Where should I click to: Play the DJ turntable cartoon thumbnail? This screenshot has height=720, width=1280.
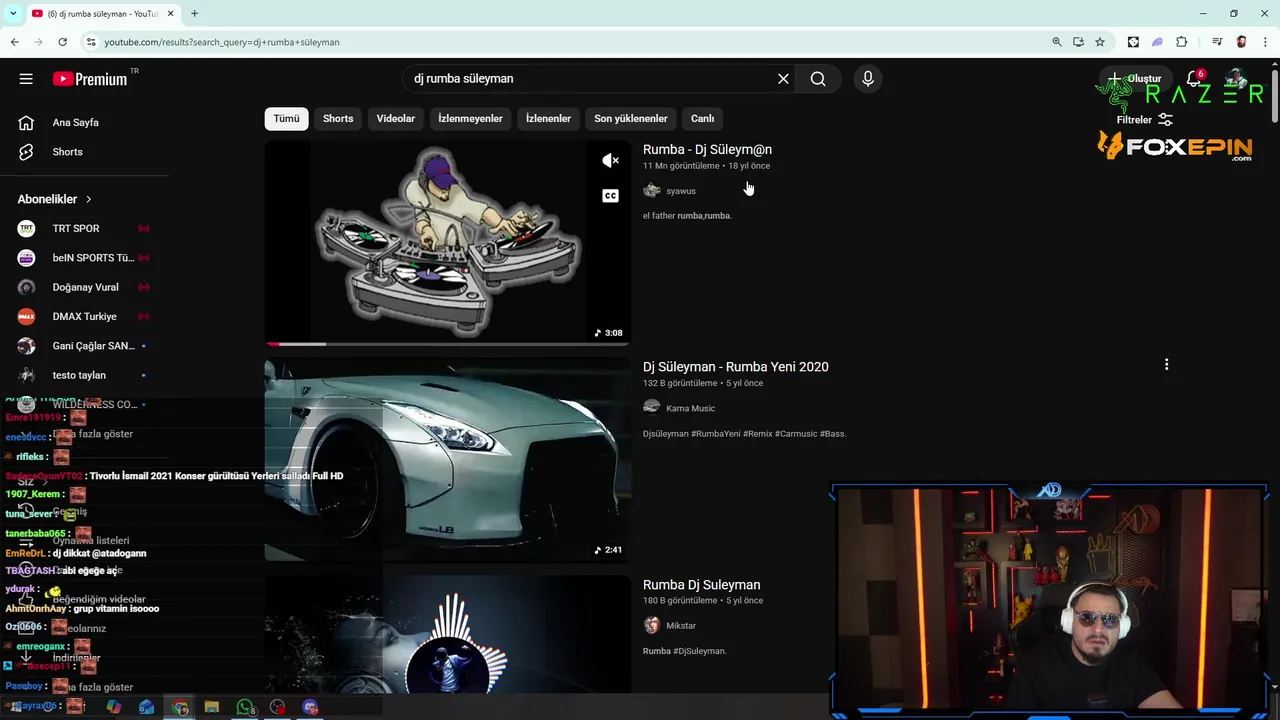[448, 243]
